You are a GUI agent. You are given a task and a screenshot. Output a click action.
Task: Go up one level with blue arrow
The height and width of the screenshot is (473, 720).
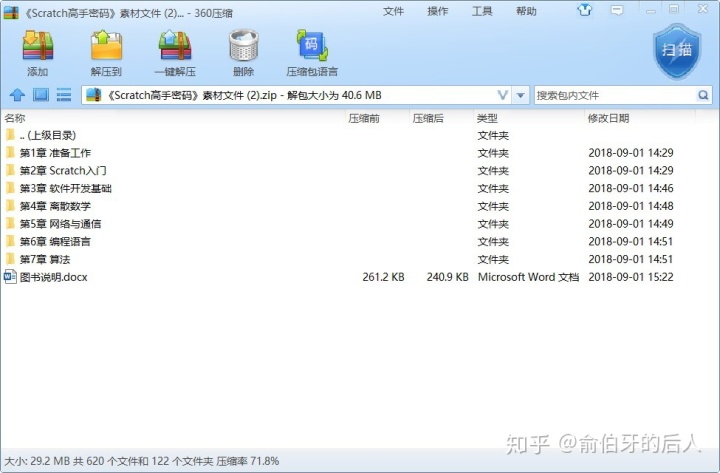pos(17,95)
